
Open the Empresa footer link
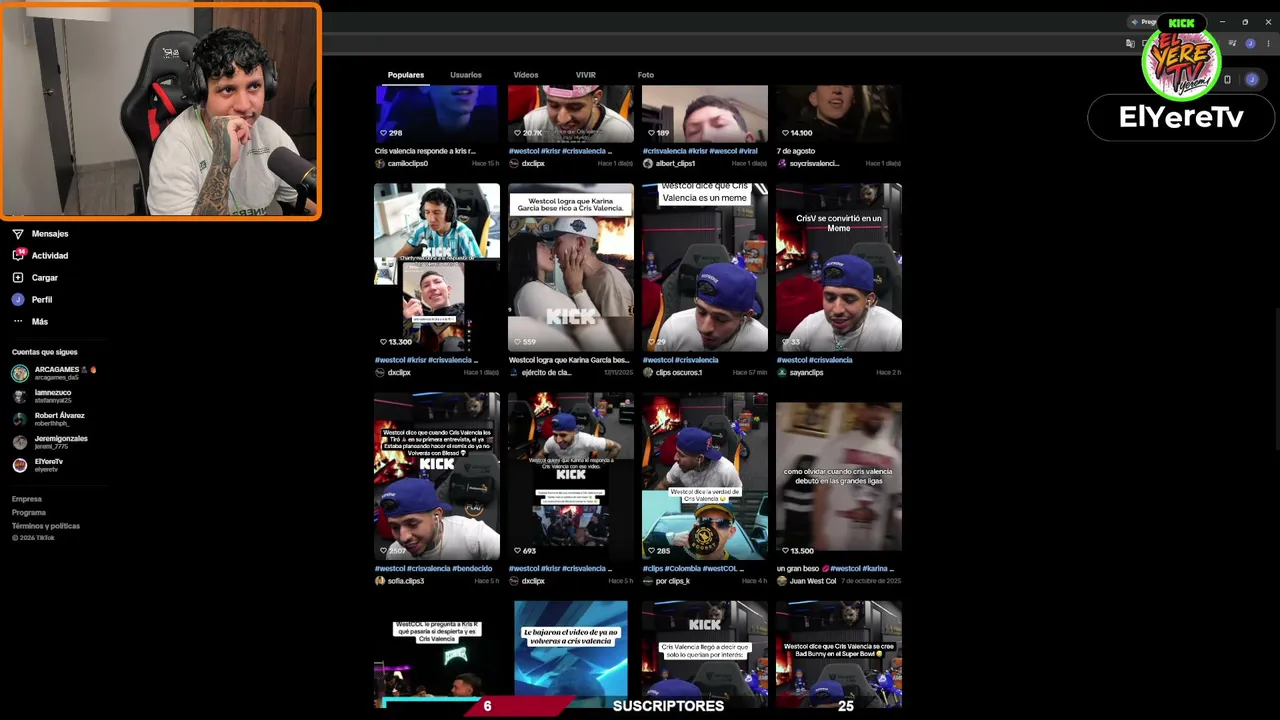pos(27,499)
